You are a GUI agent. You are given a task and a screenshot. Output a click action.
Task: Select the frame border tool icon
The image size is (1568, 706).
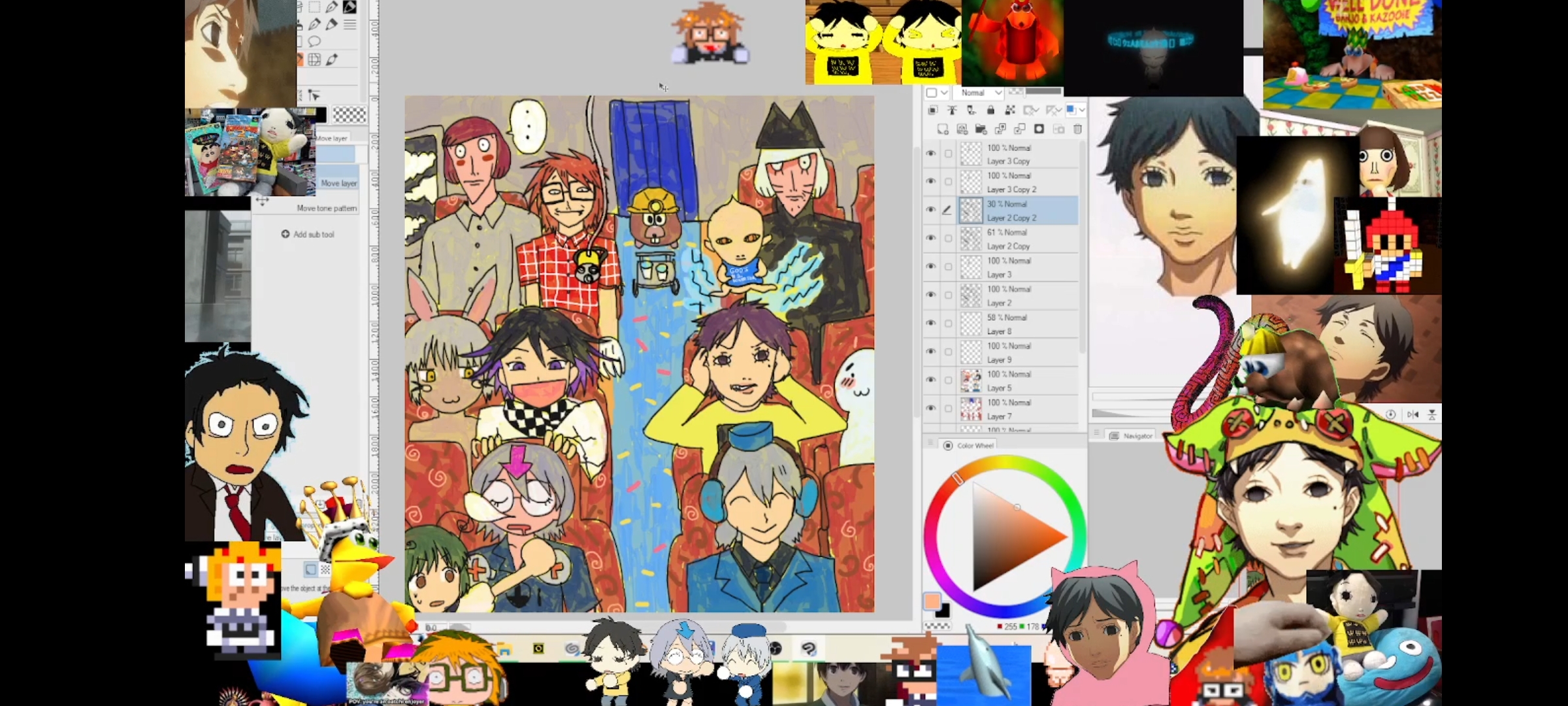tap(314, 59)
